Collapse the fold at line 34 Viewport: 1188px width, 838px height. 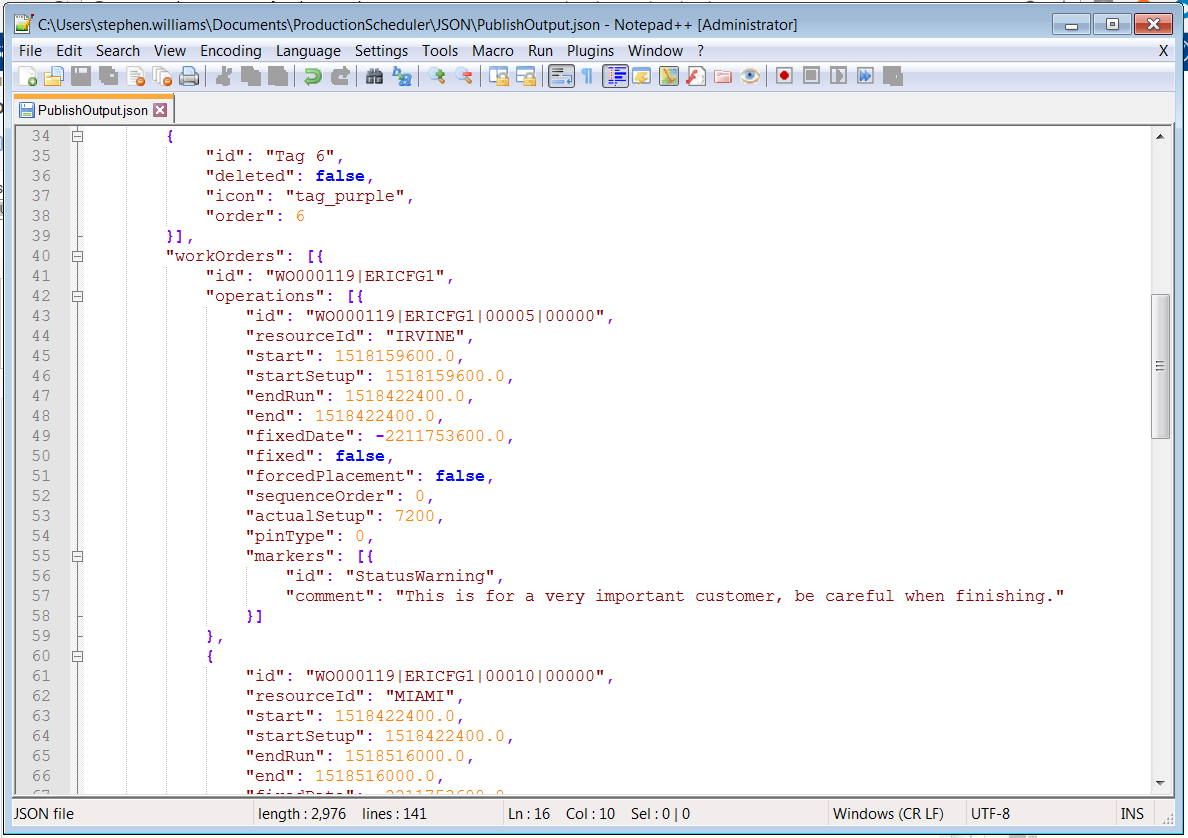pyautogui.click(x=77, y=136)
